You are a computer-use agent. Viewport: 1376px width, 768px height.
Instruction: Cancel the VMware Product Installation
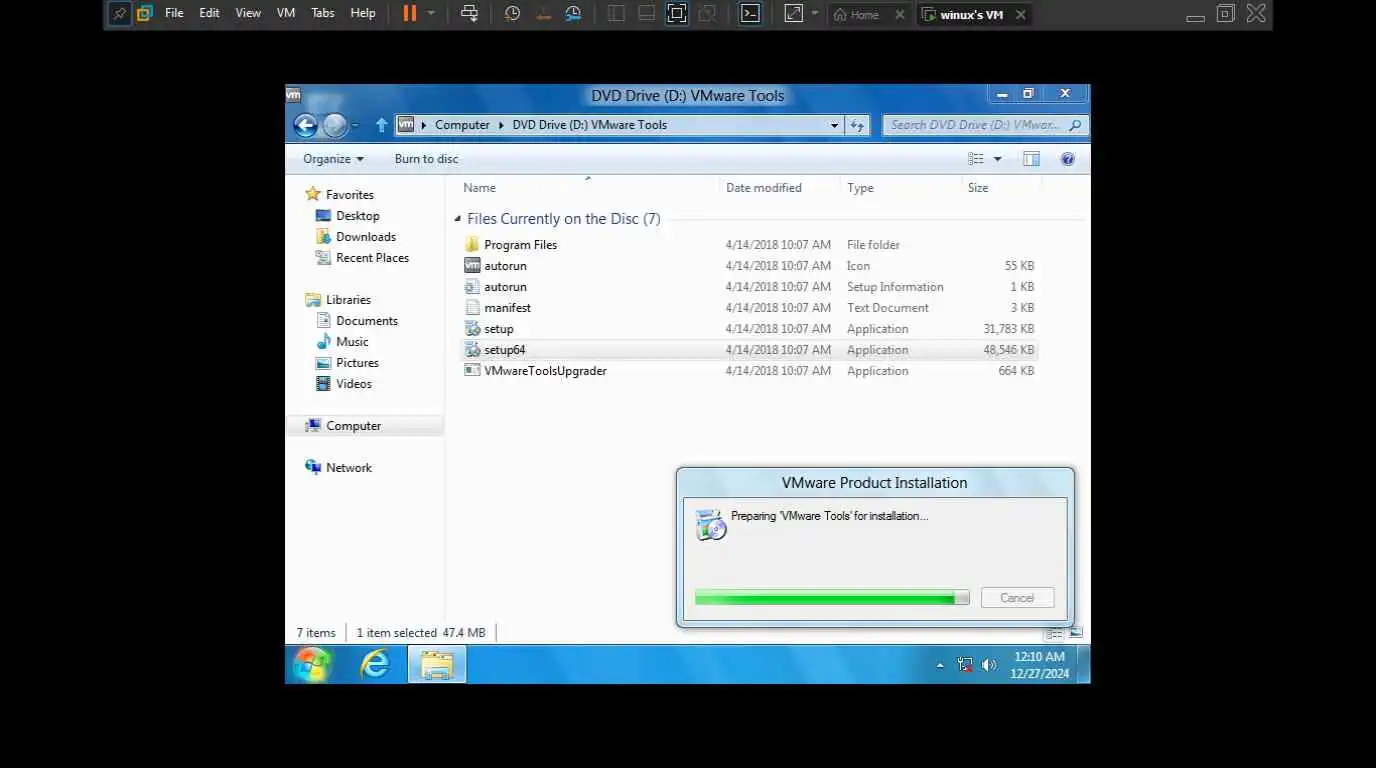pos(1017,598)
